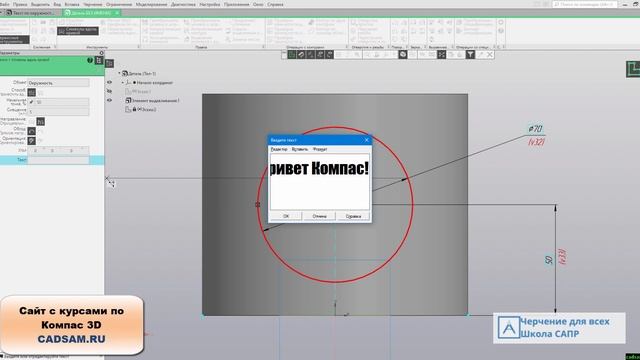Expand the Начало координат tree node
Image resolution: width=640 pixels, height=360 pixels.
[122, 82]
